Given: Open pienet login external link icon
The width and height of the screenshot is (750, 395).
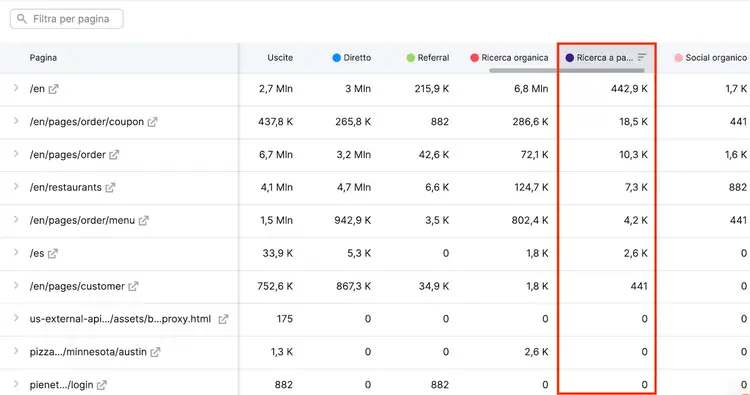Looking at the screenshot, I should coord(101,385).
